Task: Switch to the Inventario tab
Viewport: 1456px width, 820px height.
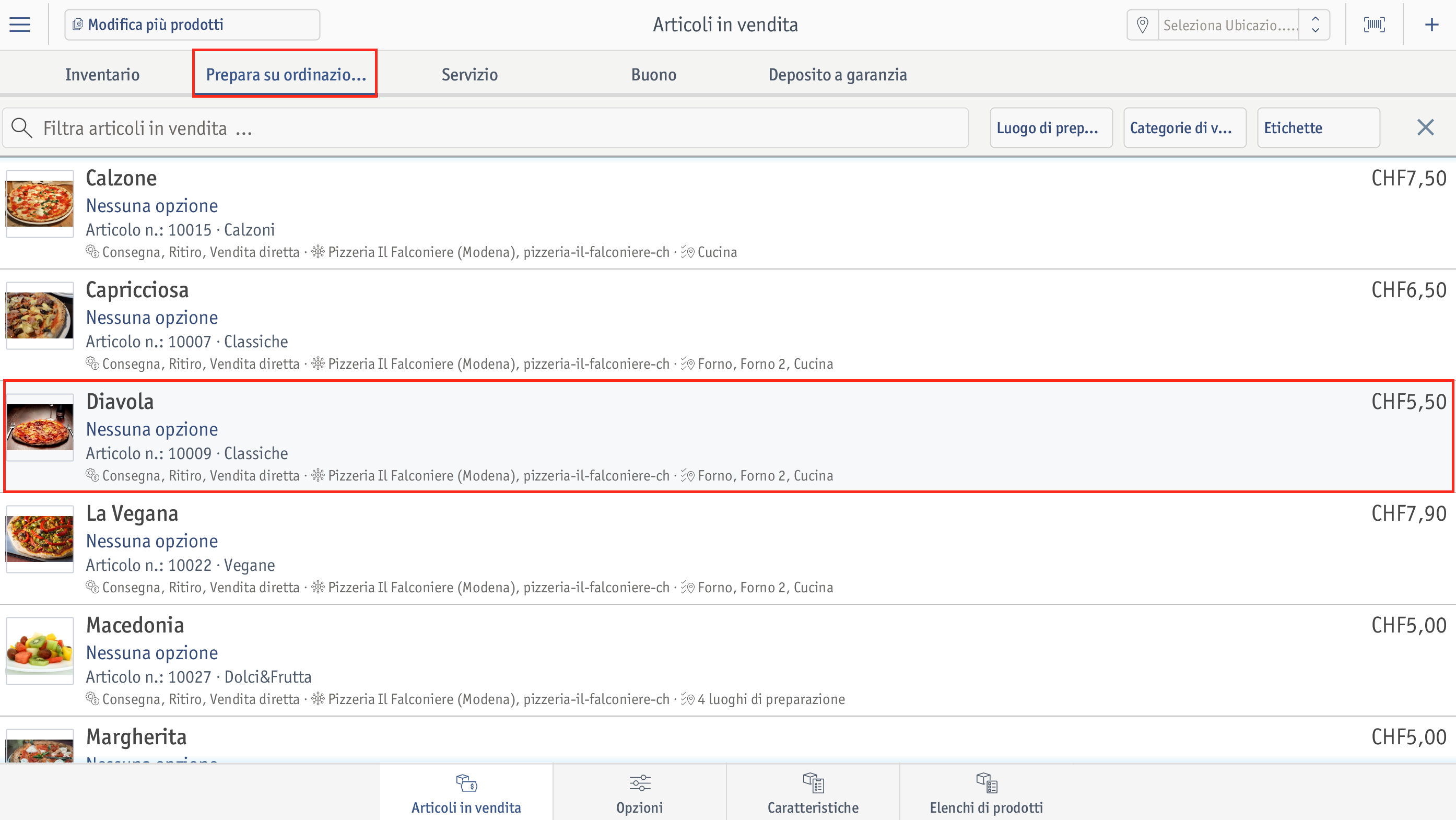Action: [x=102, y=74]
